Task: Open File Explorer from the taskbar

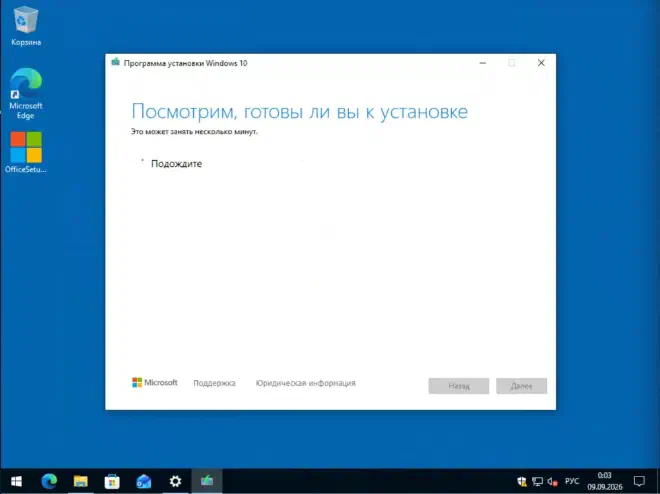Action: pyautogui.click(x=80, y=481)
